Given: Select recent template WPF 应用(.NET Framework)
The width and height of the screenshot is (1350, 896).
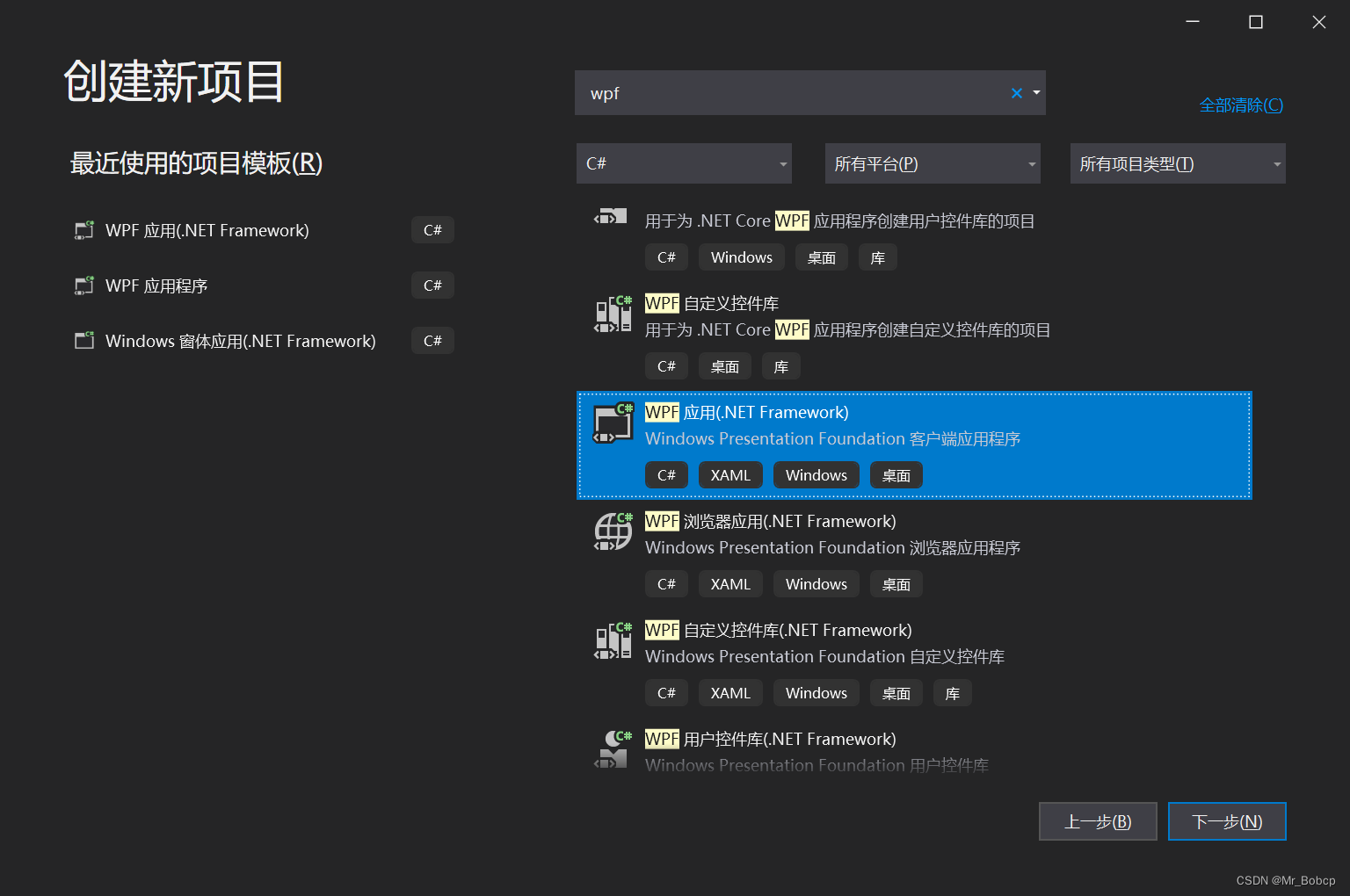Looking at the screenshot, I should [264, 230].
